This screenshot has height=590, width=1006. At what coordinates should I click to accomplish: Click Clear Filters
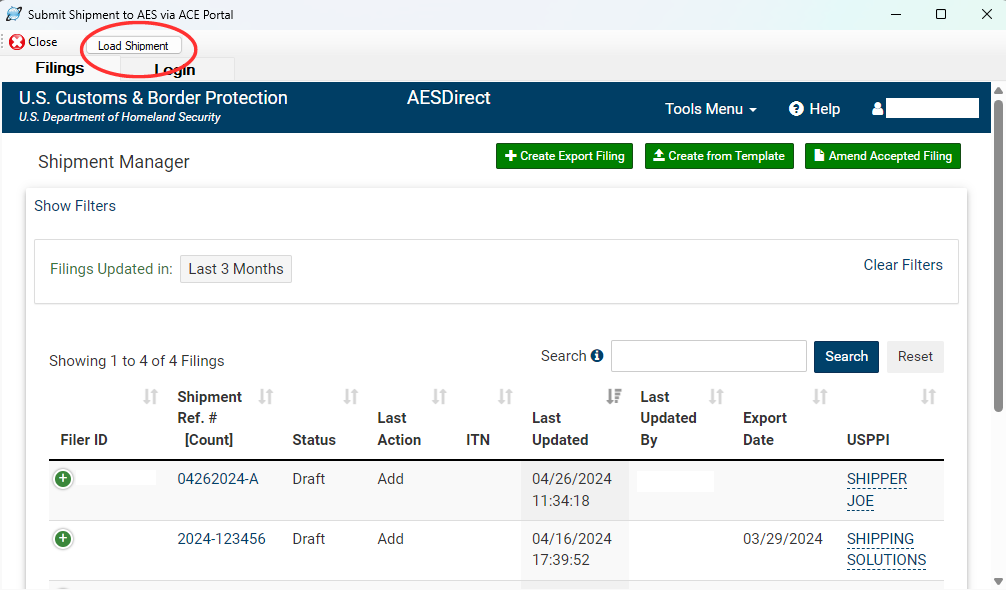903,264
